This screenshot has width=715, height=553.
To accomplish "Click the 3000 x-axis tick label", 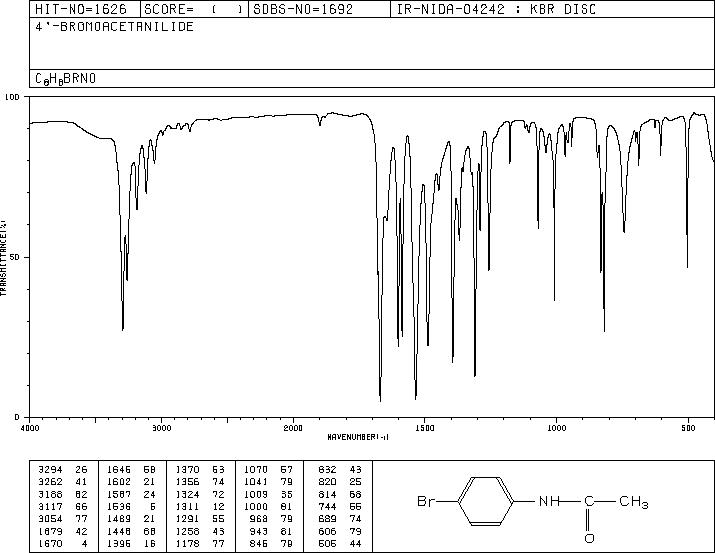I will pos(161,428).
